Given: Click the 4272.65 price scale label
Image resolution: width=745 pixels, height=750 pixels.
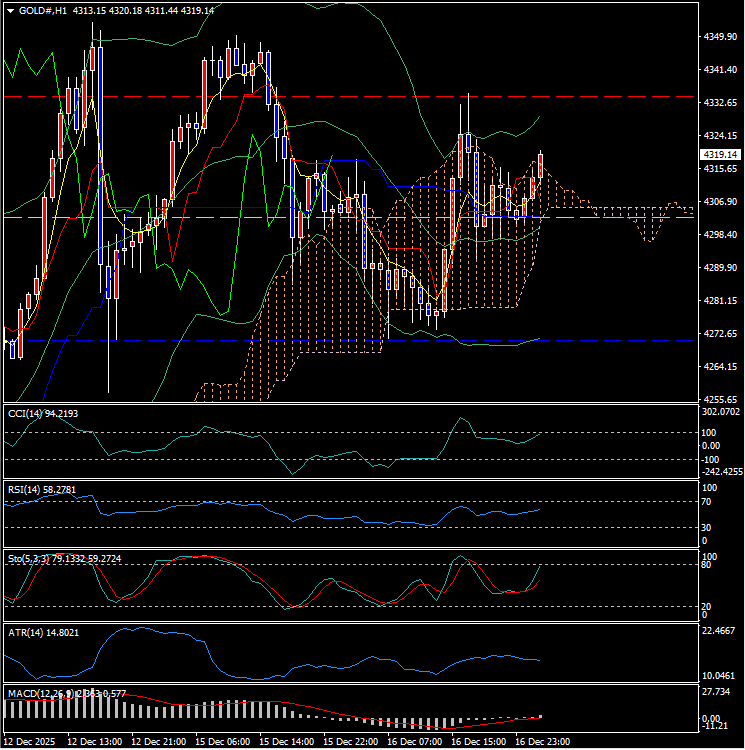Looking at the screenshot, I should (720, 333).
